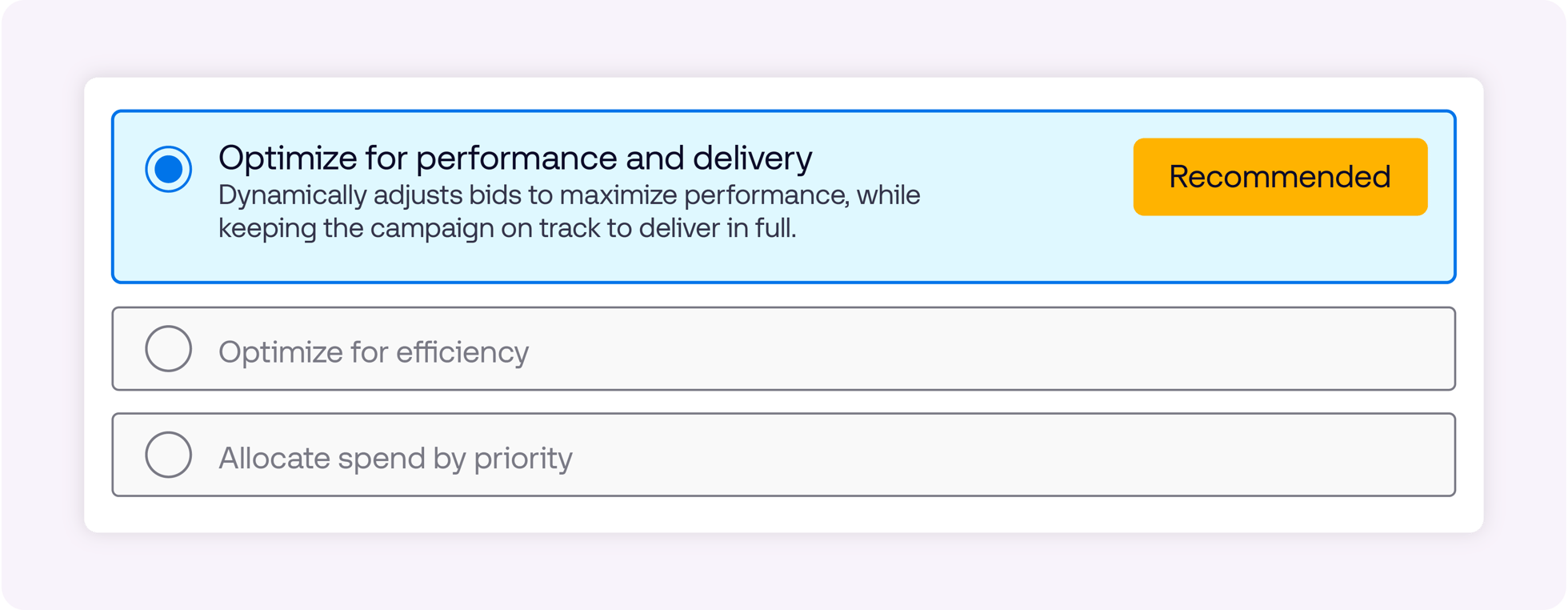This screenshot has width=1568, height=610.
Task: Click the "Dynamically adjusts bids" description line
Action: tap(568, 195)
